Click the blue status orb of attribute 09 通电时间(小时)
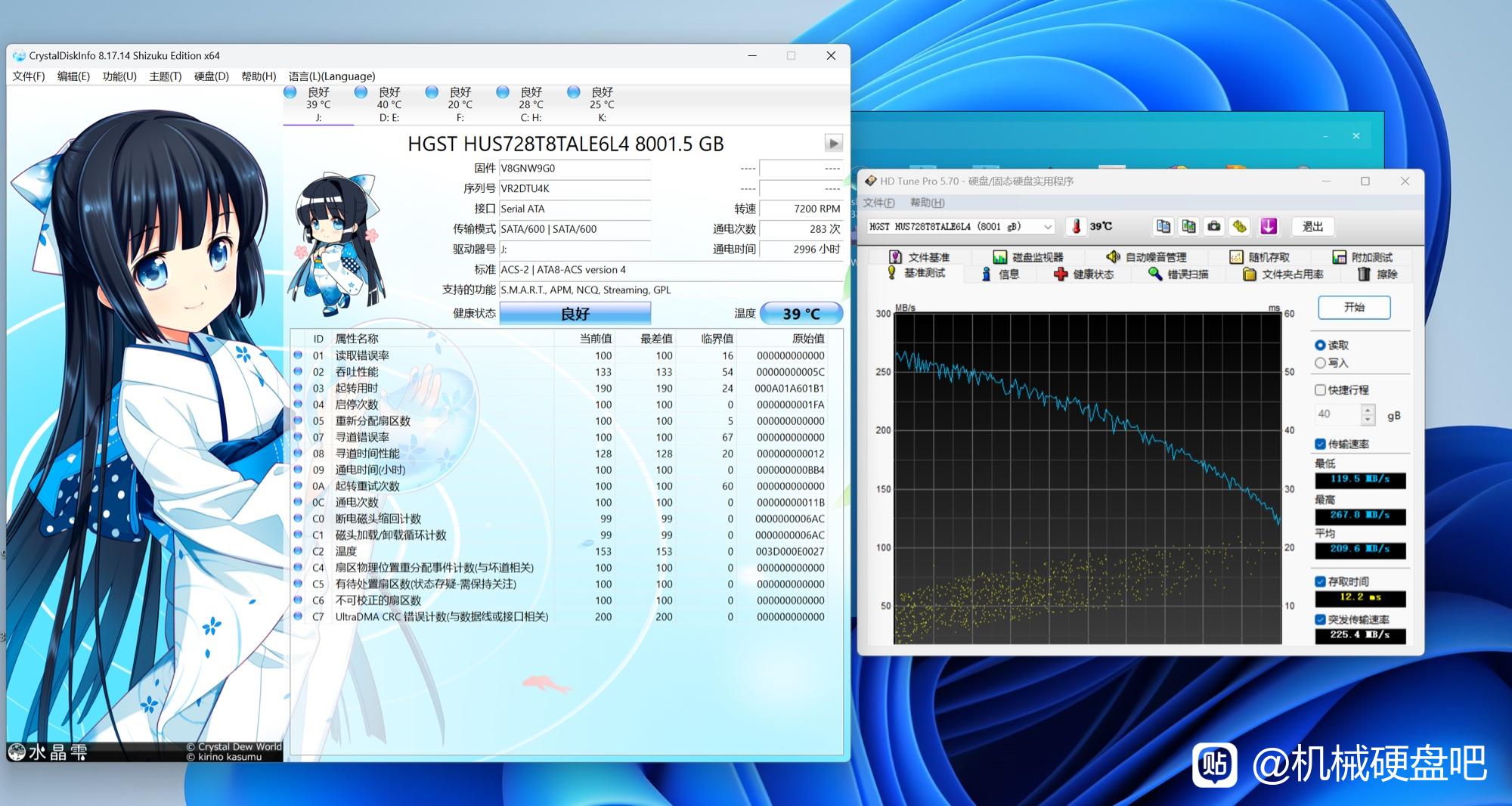Screen dimensions: 1512x806 pyautogui.click(x=298, y=470)
